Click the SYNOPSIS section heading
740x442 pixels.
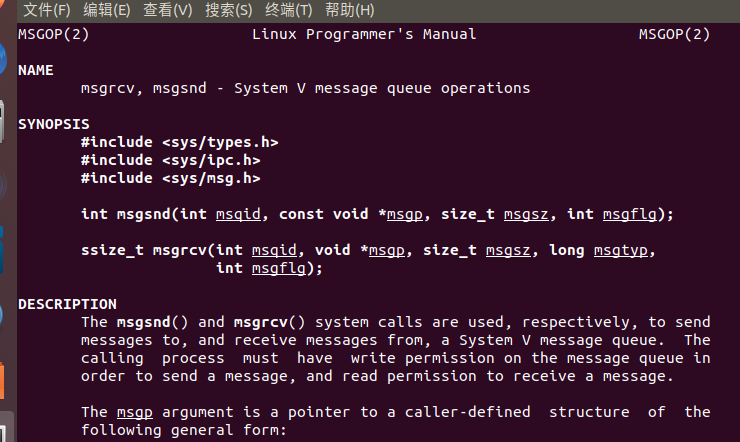click(x=54, y=124)
